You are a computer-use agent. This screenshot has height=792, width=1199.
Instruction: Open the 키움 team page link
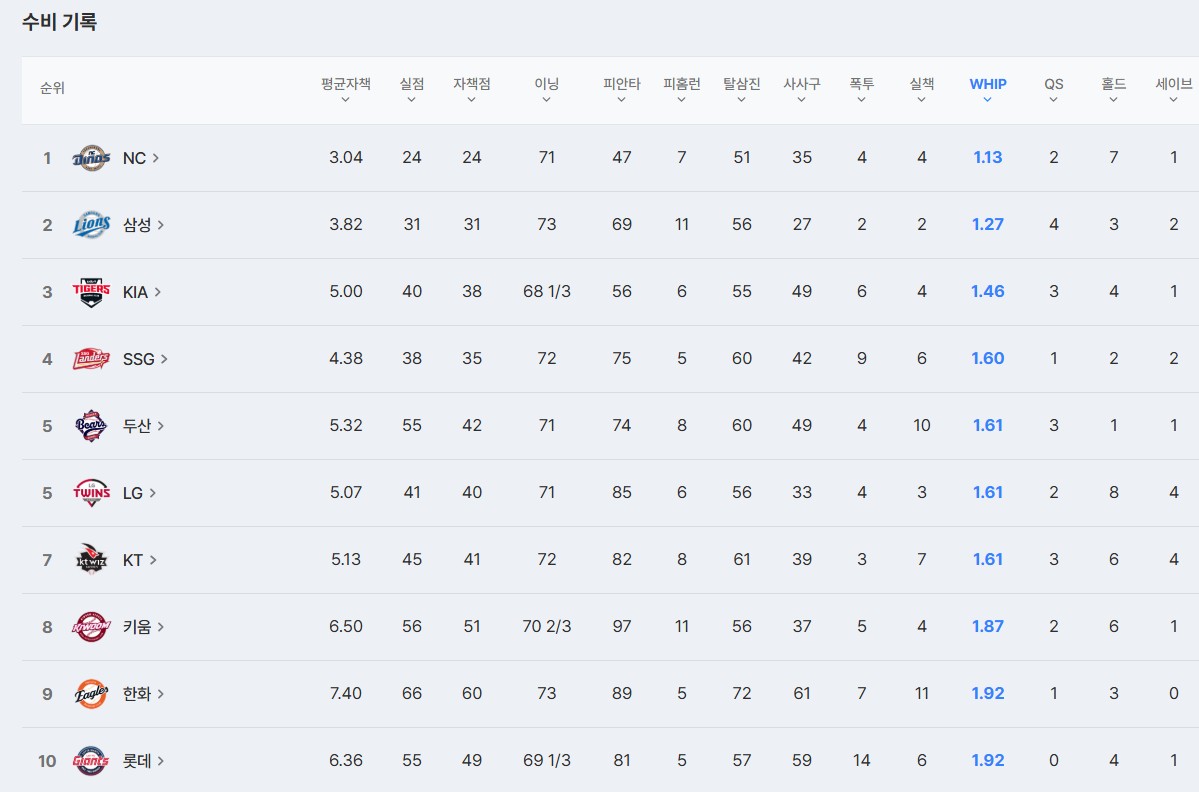point(142,627)
